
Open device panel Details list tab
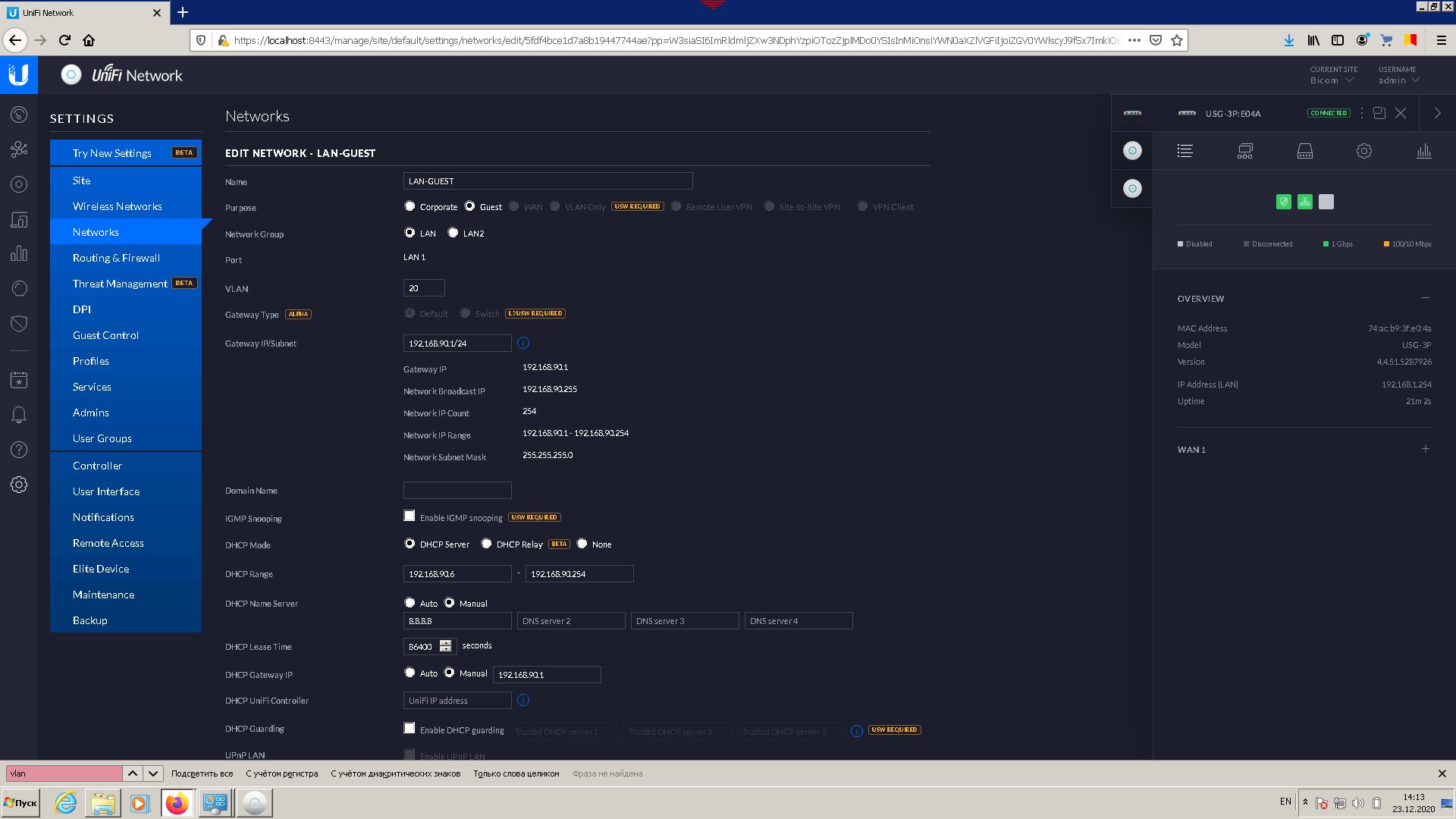pyautogui.click(x=1185, y=151)
